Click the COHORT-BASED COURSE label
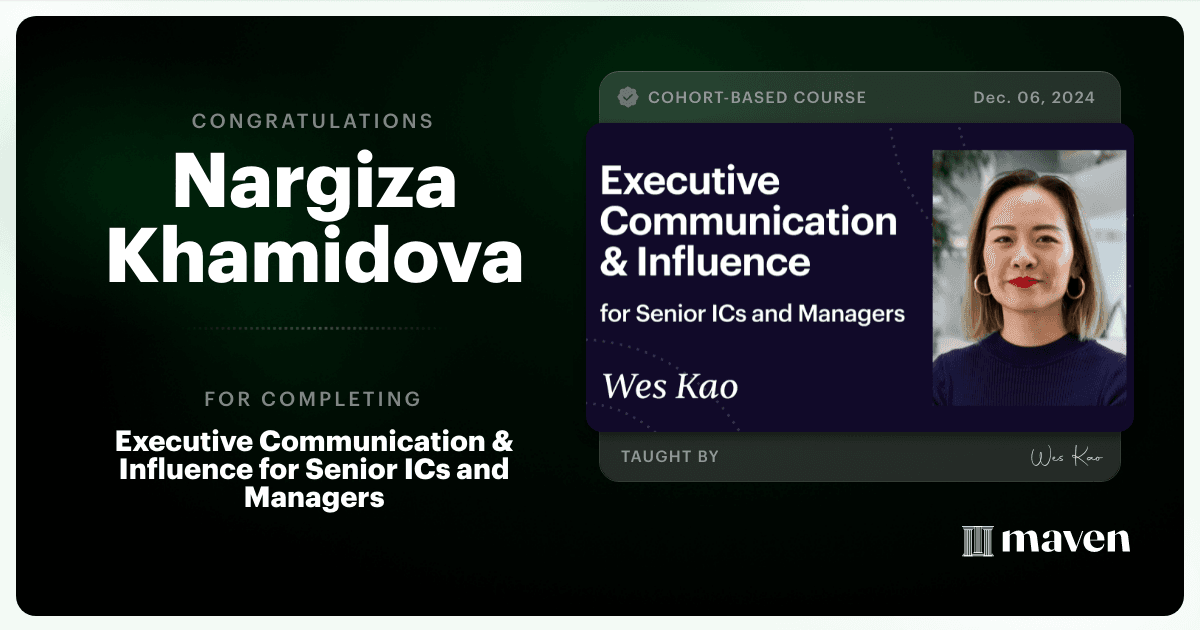Viewport: 1200px width, 630px height. [x=757, y=98]
